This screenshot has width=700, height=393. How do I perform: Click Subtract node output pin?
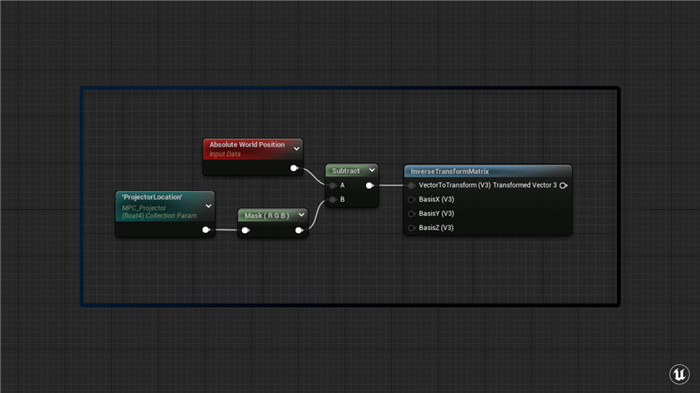(370, 185)
